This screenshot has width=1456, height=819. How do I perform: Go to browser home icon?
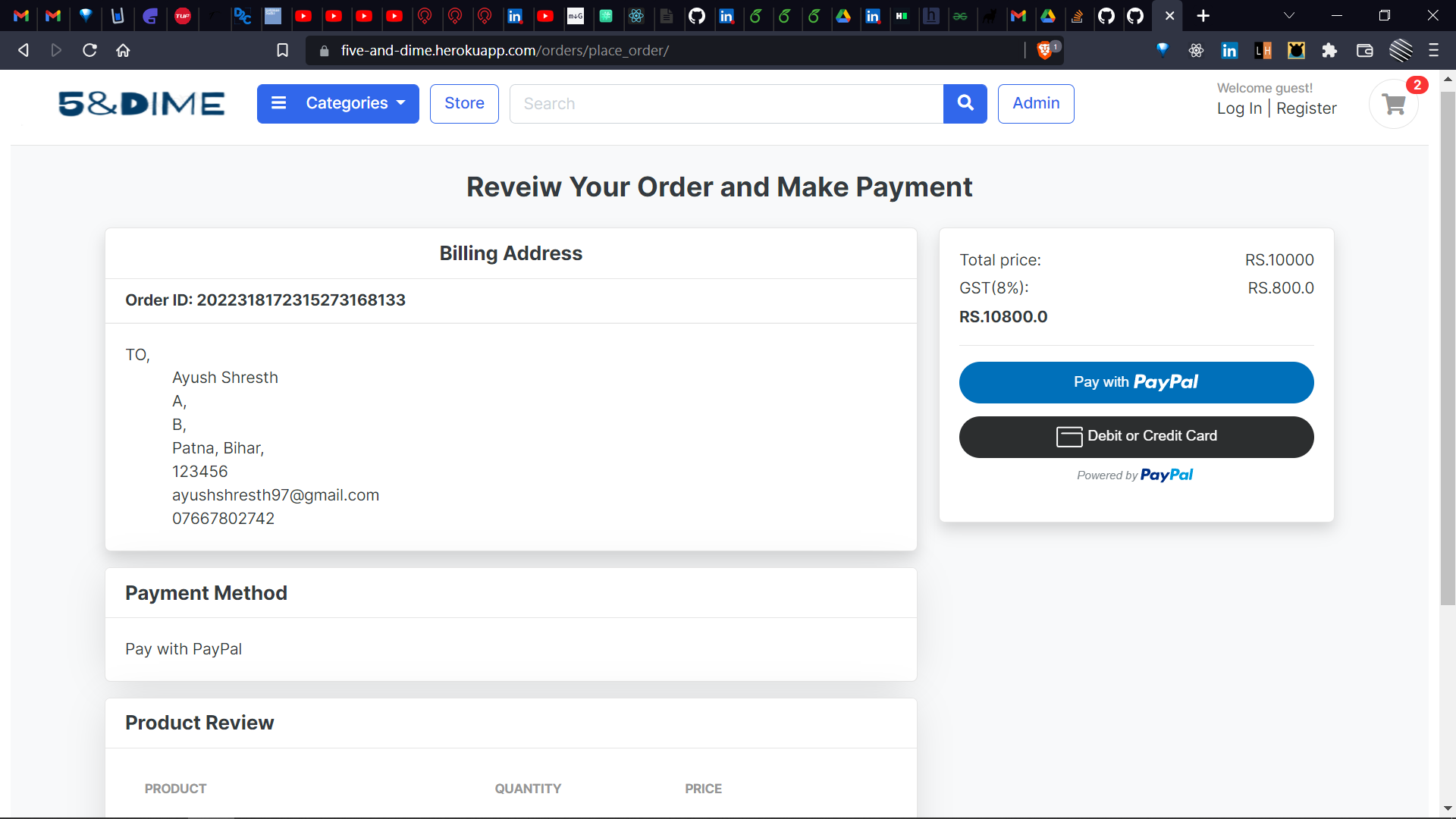123,50
